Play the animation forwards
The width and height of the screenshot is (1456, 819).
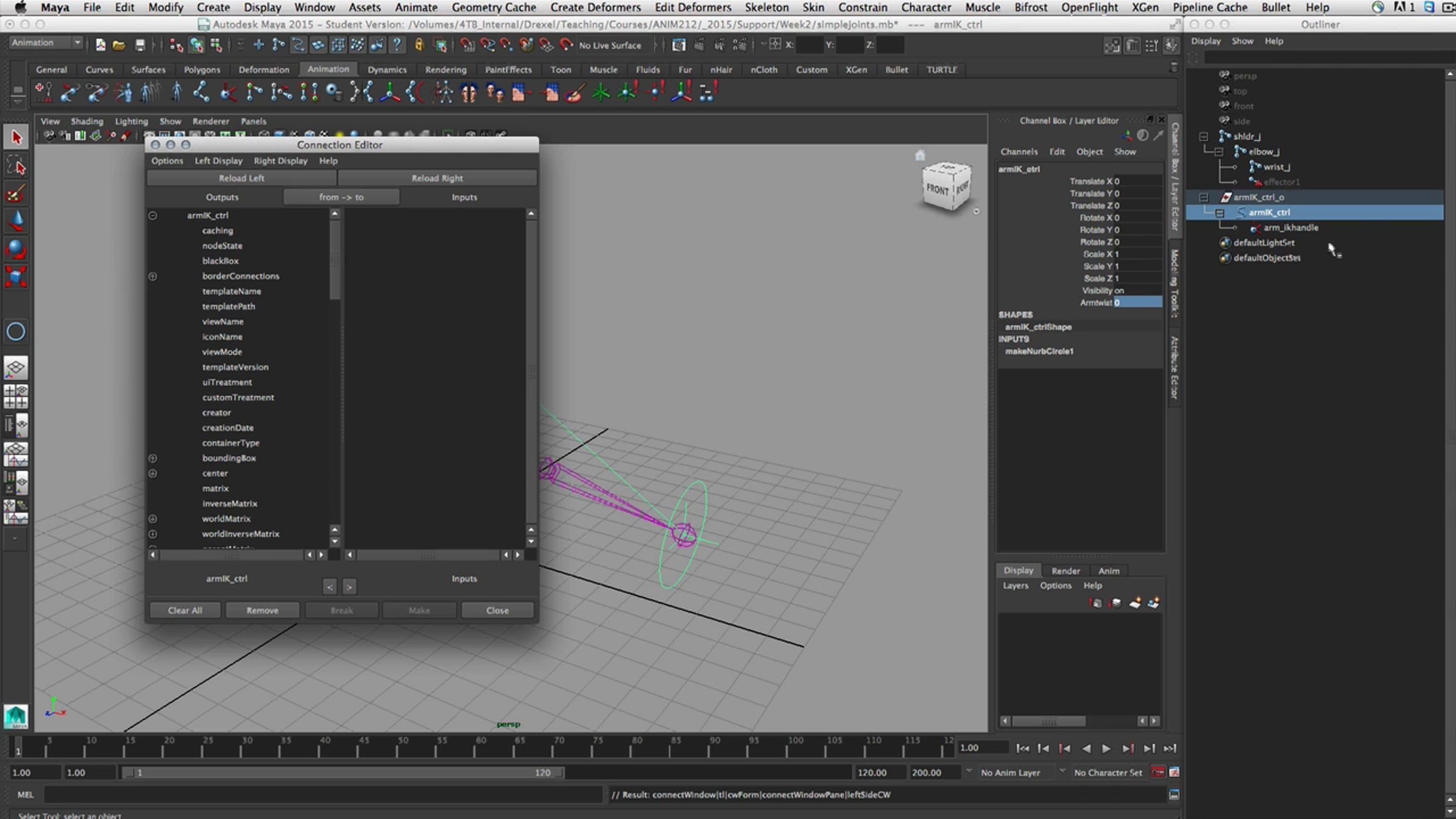1106,749
